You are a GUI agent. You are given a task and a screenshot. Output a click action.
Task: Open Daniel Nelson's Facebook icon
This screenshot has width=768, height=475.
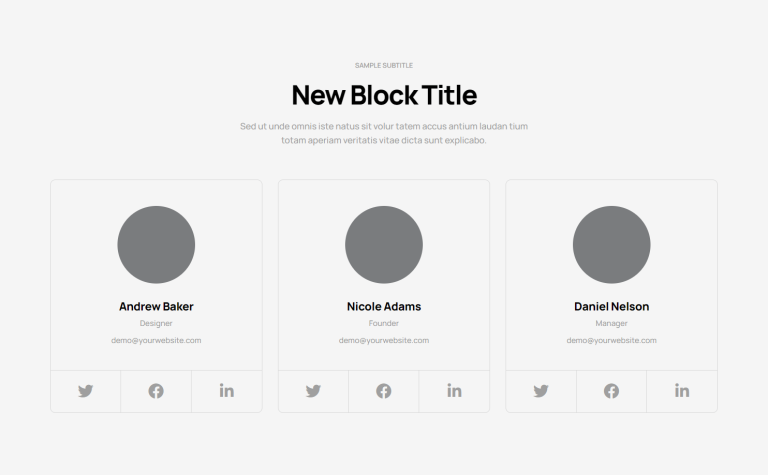coord(611,391)
